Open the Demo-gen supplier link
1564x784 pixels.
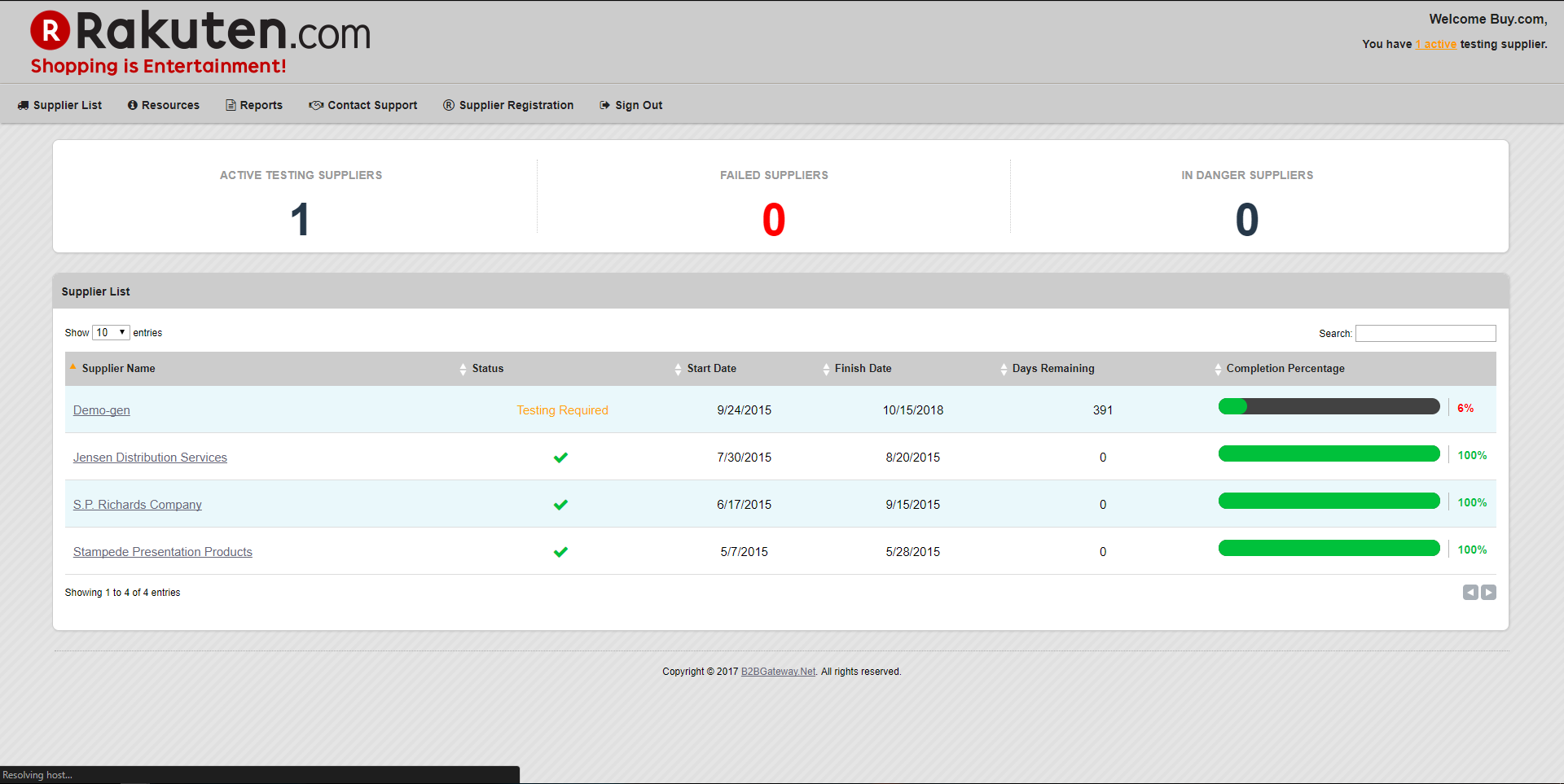click(102, 410)
